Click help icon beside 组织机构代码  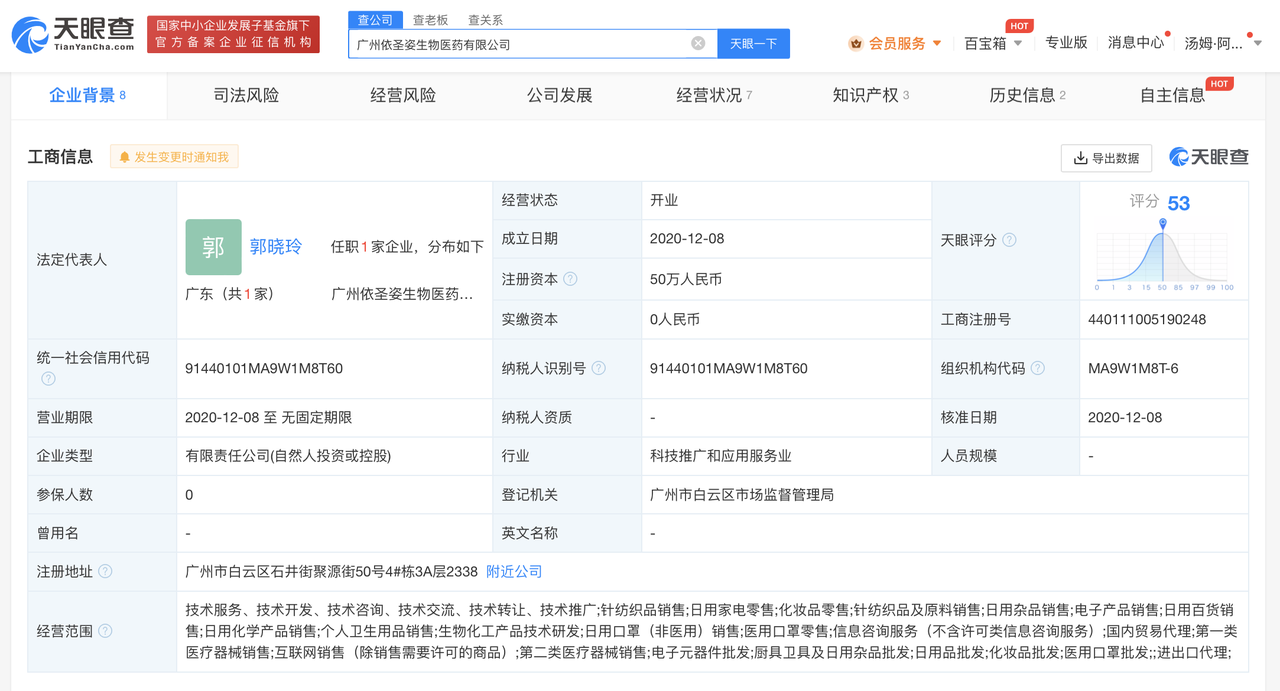1037,368
